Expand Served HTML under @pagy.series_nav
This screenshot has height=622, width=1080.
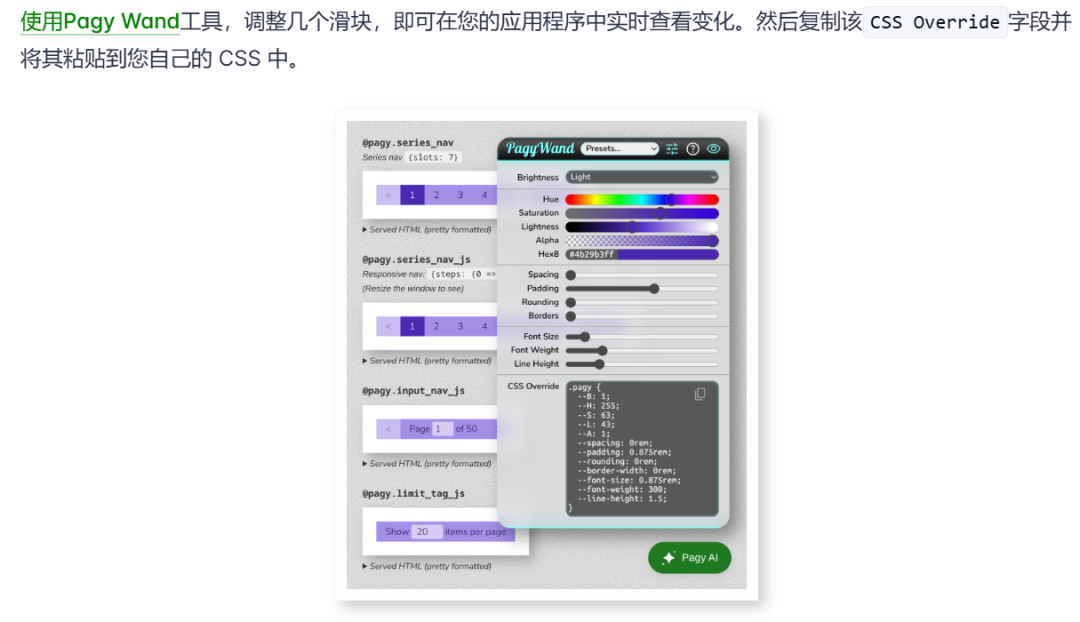coord(427,229)
